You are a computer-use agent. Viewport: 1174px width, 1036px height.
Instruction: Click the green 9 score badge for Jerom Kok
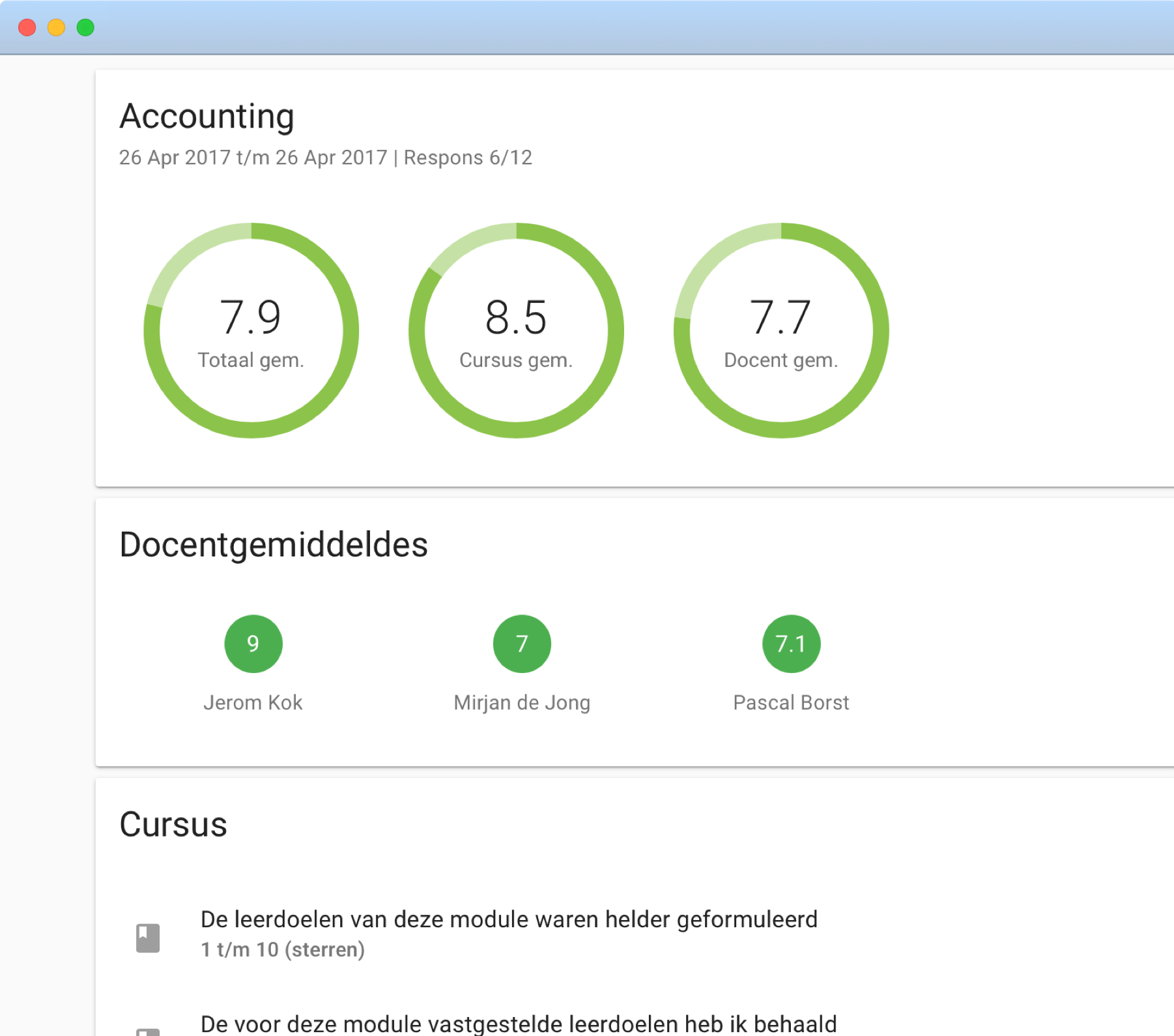[253, 644]
